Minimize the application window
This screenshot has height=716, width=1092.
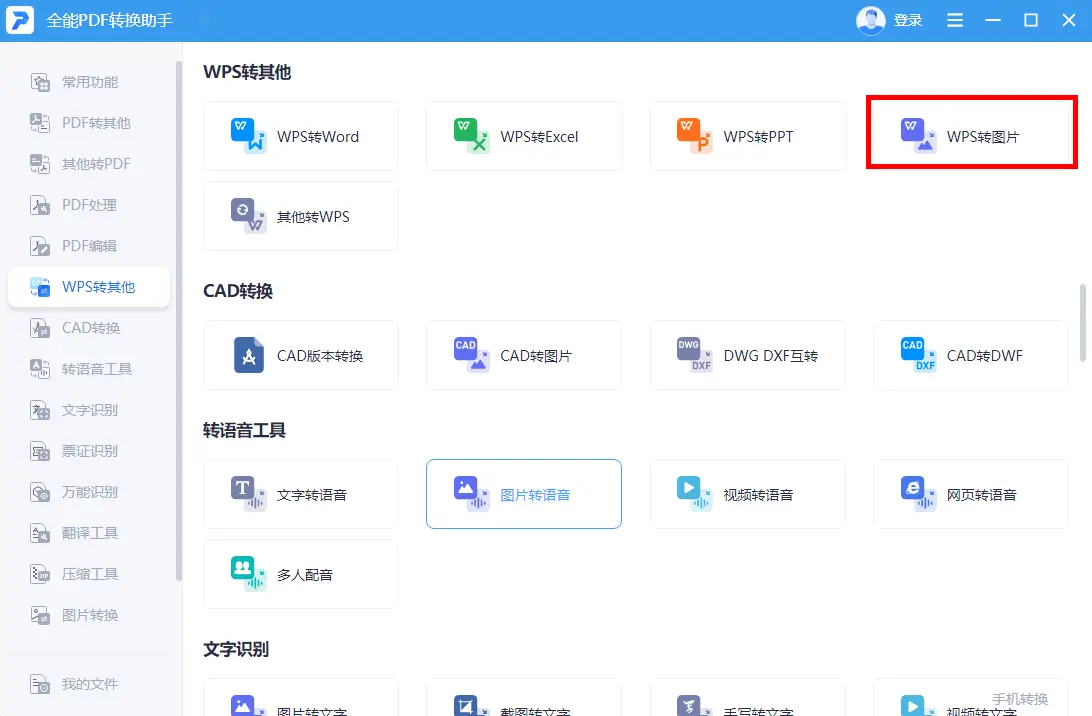[992, 20]
